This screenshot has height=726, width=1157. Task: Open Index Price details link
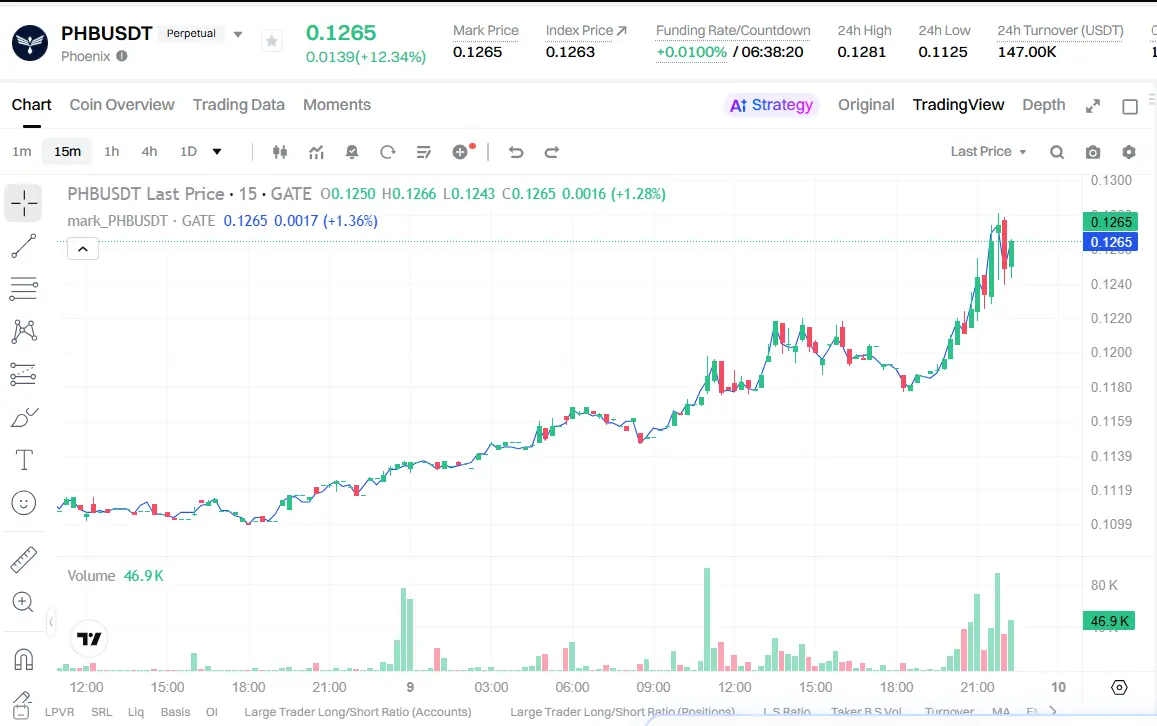click(586, 30)
